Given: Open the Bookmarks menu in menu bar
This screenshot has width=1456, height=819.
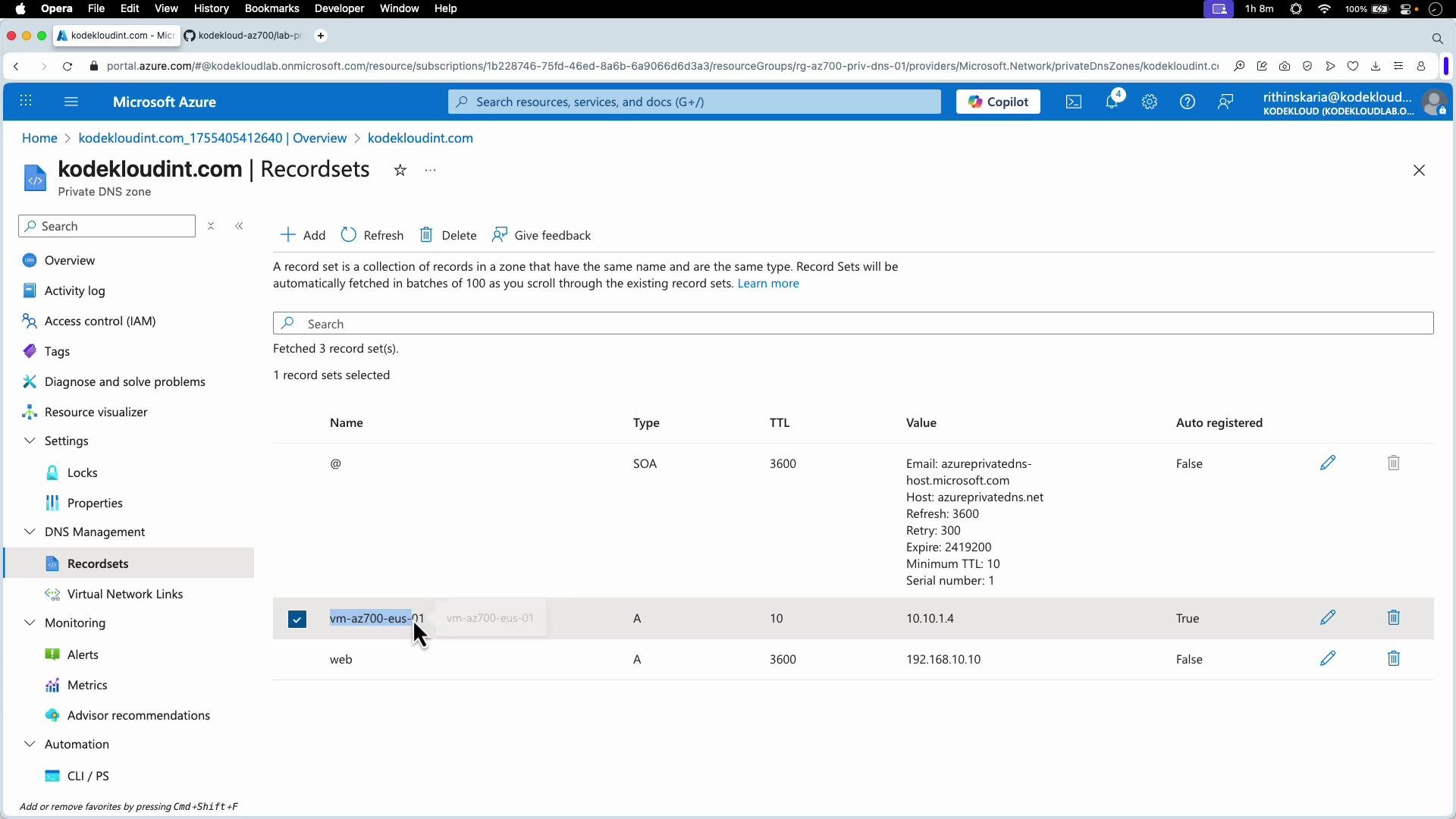Looking at the screenshot, I should (271, 8).
